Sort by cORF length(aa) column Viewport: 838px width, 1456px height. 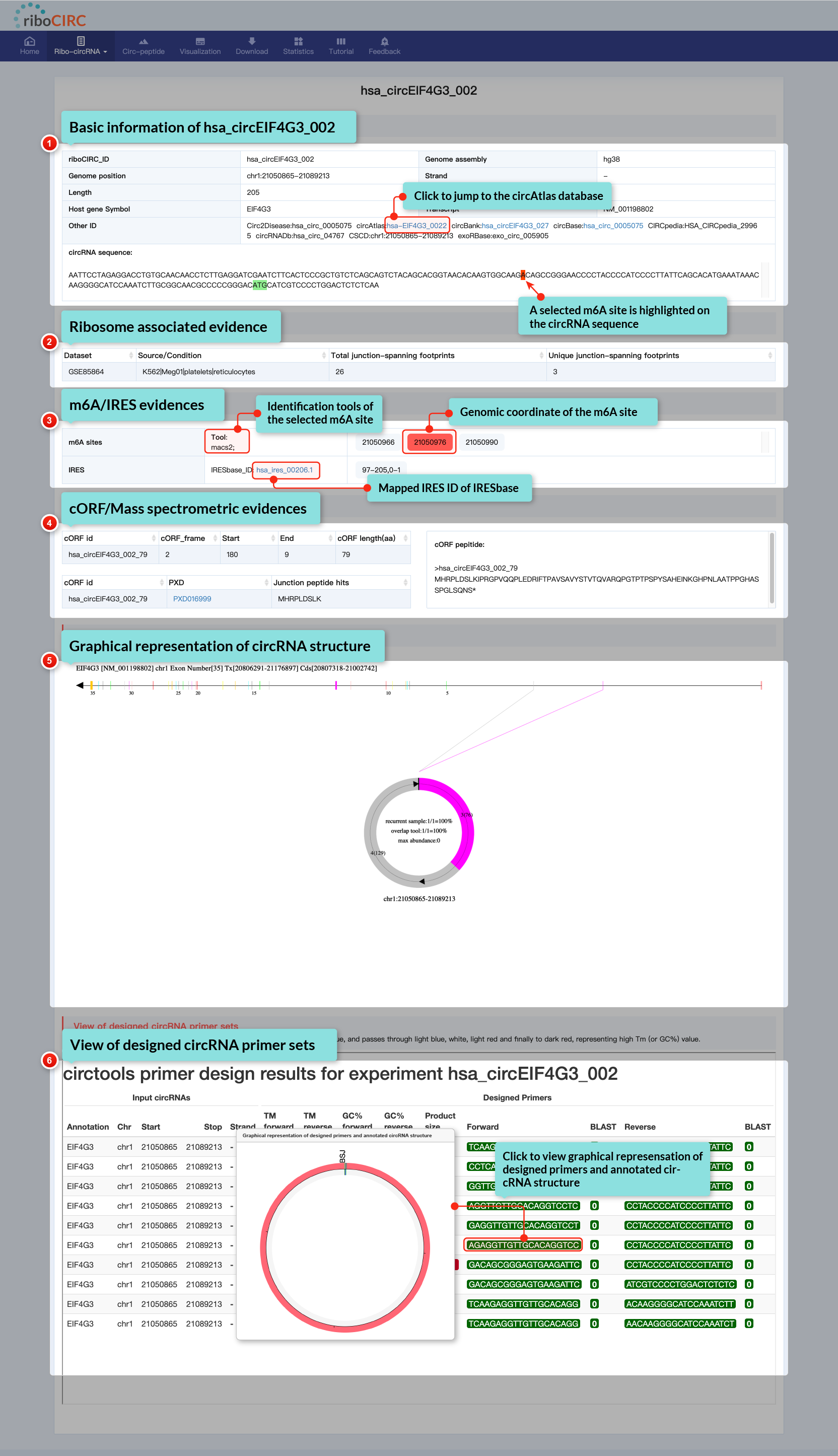(372, 538)
